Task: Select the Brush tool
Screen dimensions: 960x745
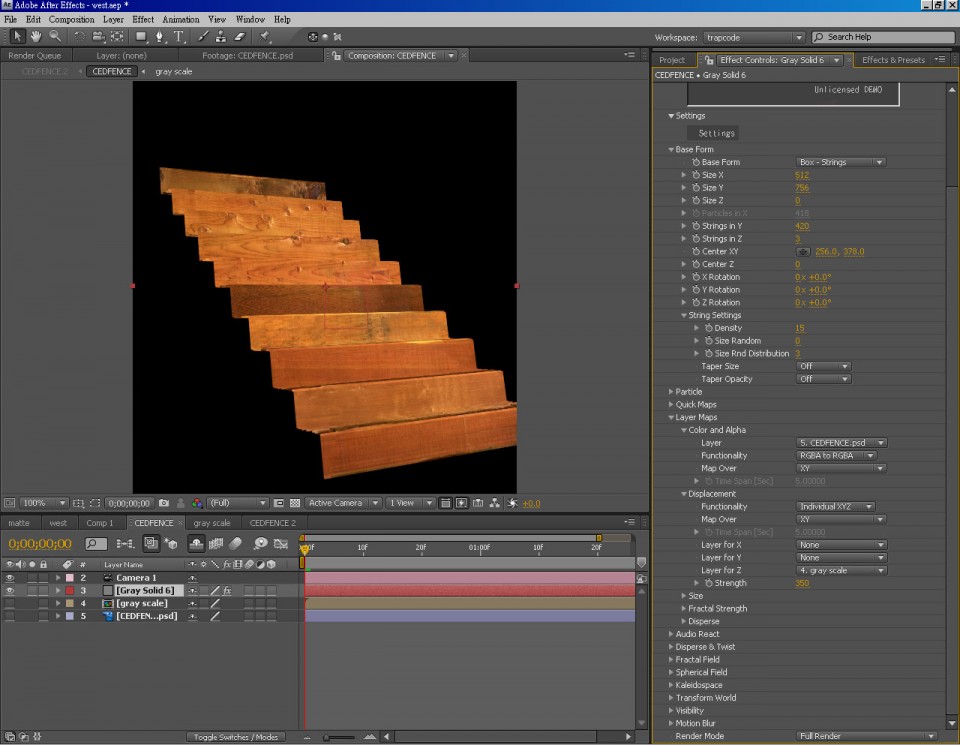Action: (204, 37)
